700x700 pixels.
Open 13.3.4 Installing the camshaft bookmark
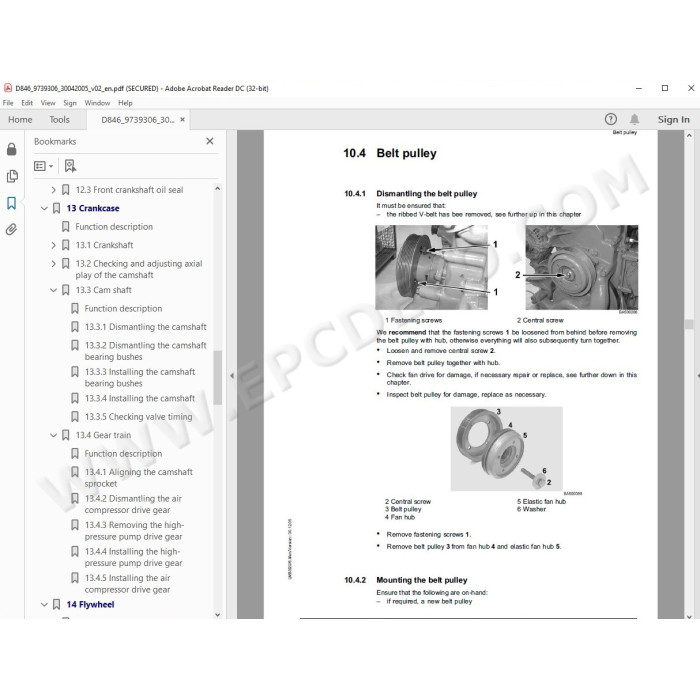140,398
